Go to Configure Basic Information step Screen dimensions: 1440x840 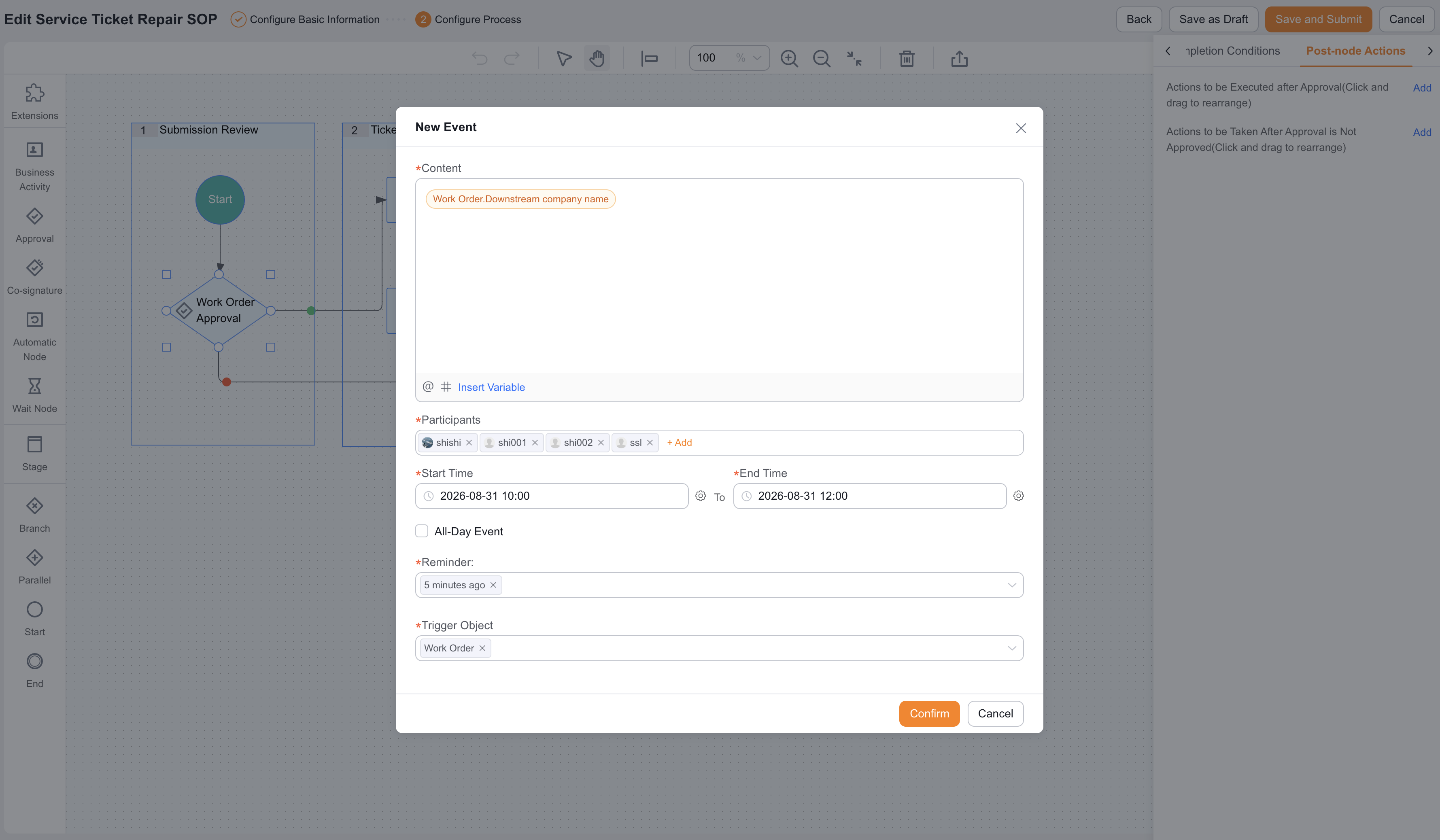(305, 19)
